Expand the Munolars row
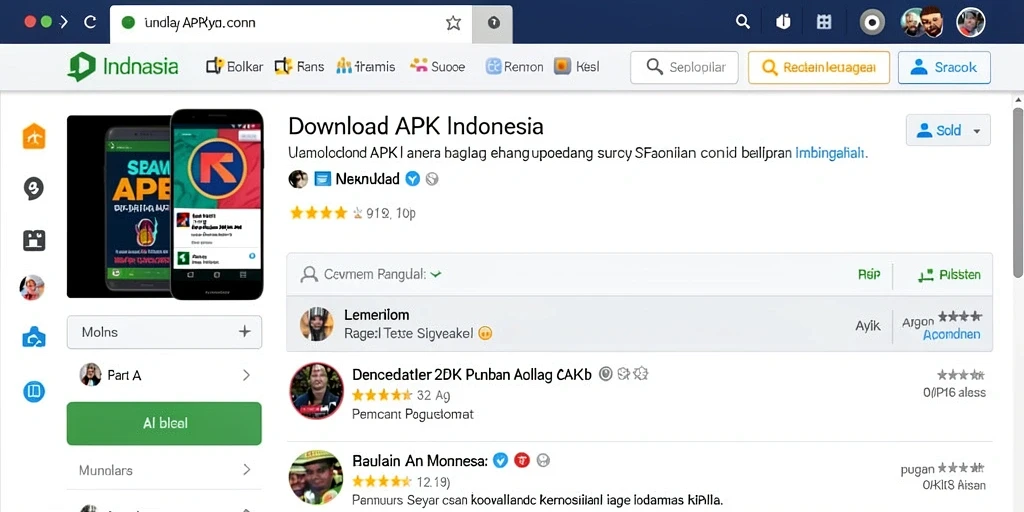1024x512 pixels. (165, 470)
